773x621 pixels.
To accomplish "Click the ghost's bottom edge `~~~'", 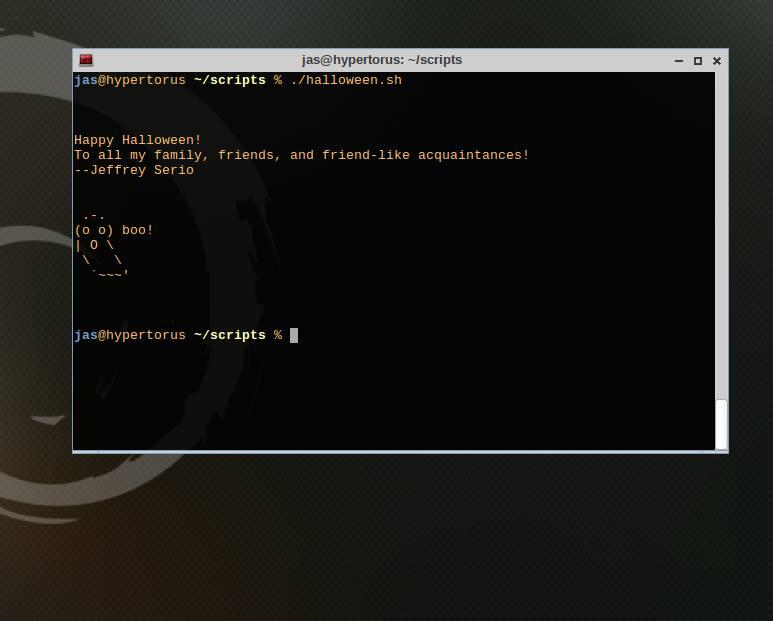I will [x=110, y=275].
